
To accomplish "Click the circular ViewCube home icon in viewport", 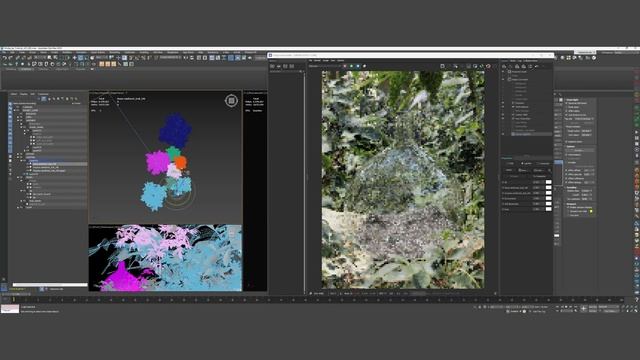I will [231, 100].
